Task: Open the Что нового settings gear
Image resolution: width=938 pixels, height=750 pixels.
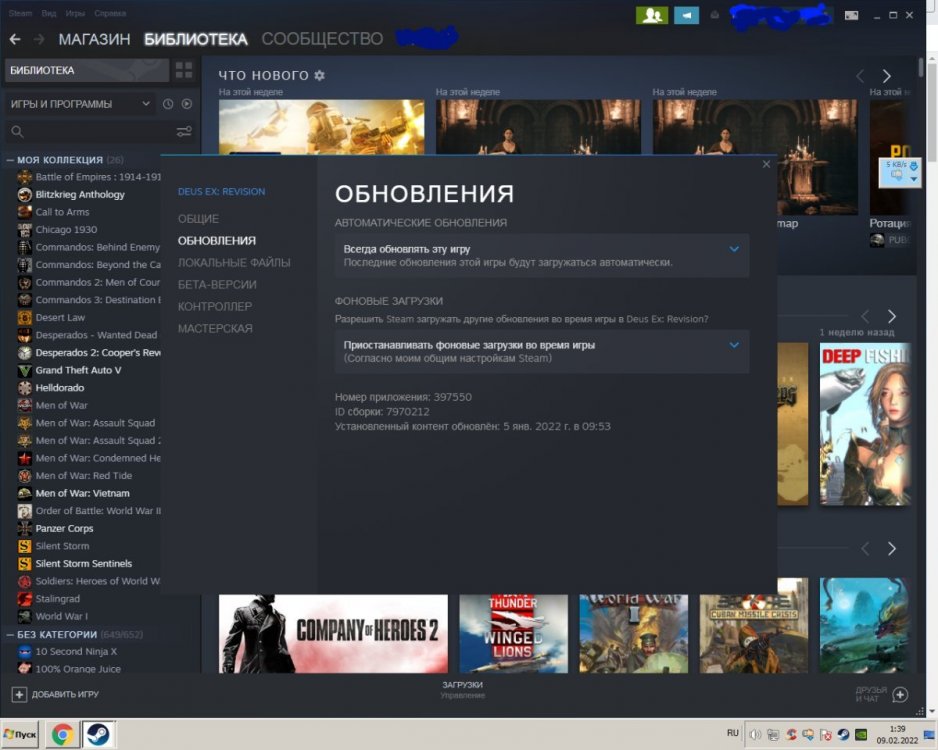Action: tap(320, 76)
